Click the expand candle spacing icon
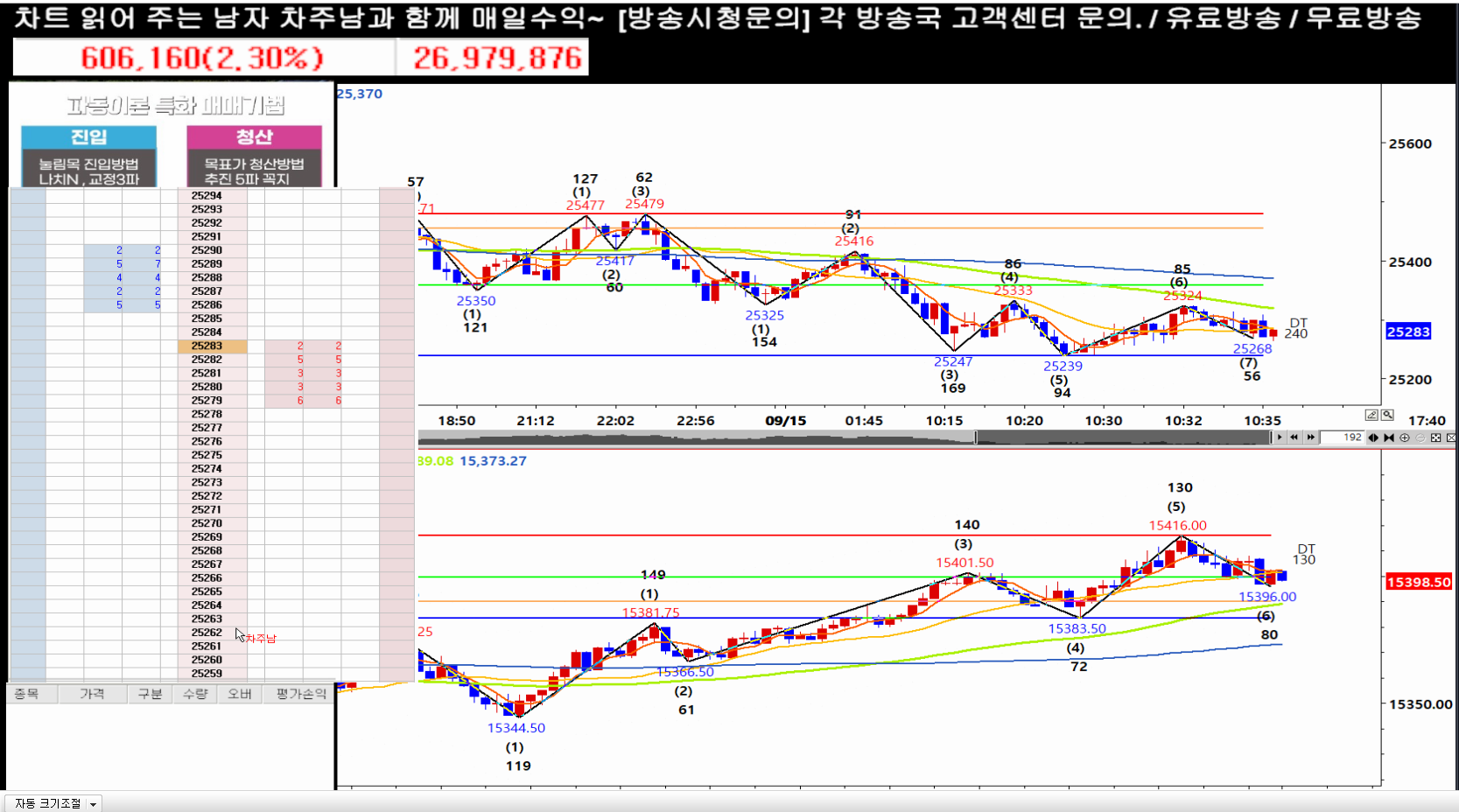This screenshot has width=1459, height=812. coord(1373,437)
